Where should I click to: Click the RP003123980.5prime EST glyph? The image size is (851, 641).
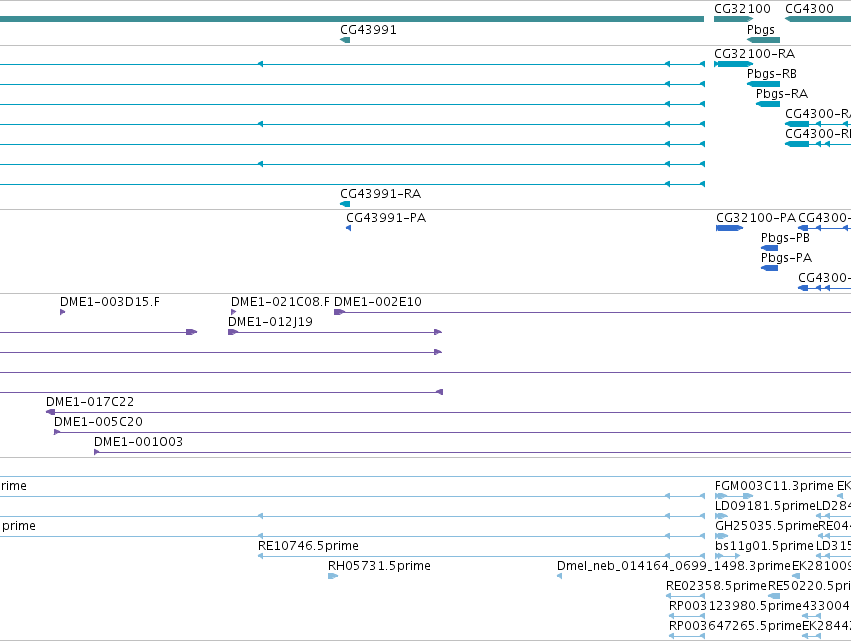pyautogui.click(x=687, y=616)
